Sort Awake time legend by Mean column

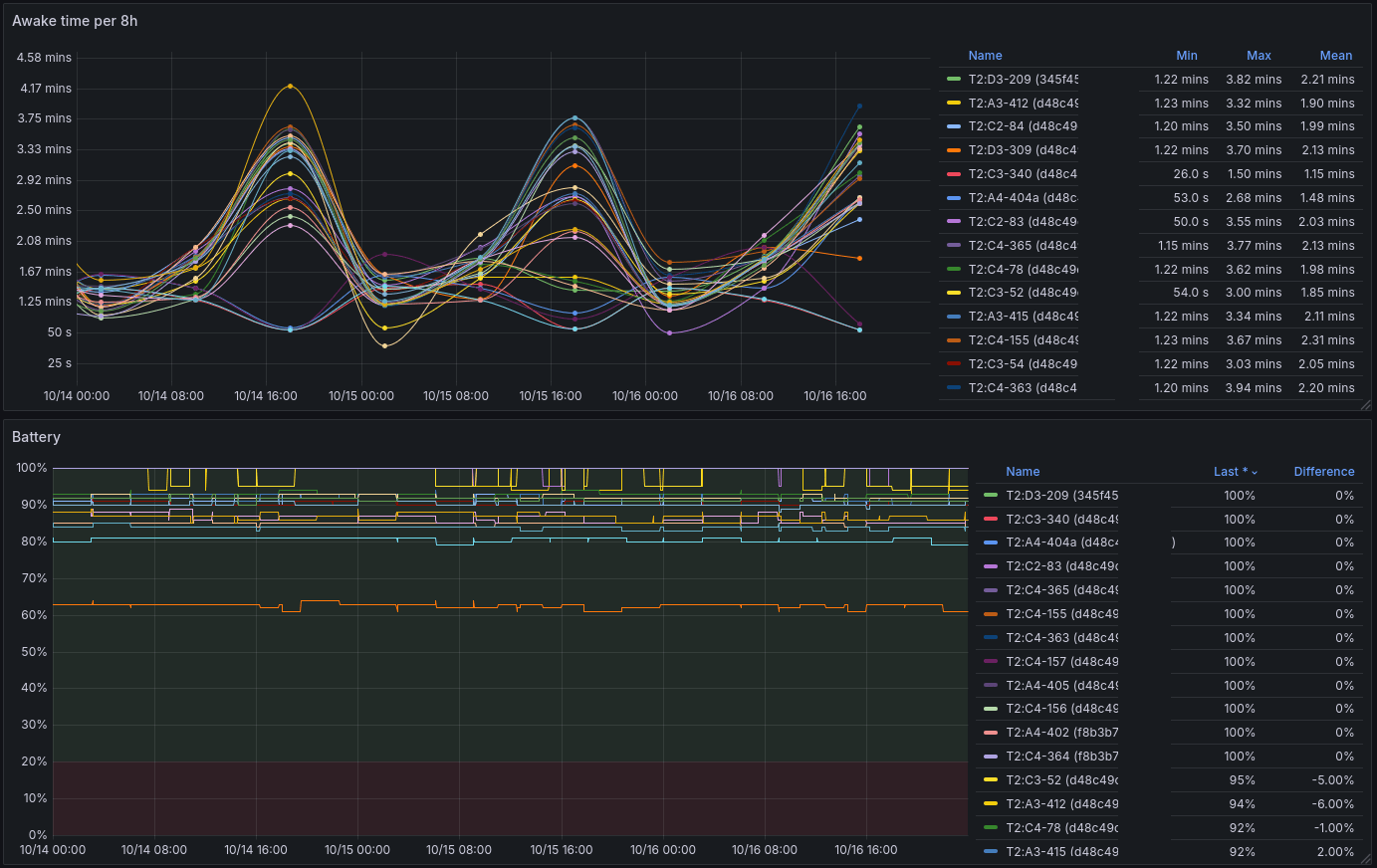point(1335,56)
